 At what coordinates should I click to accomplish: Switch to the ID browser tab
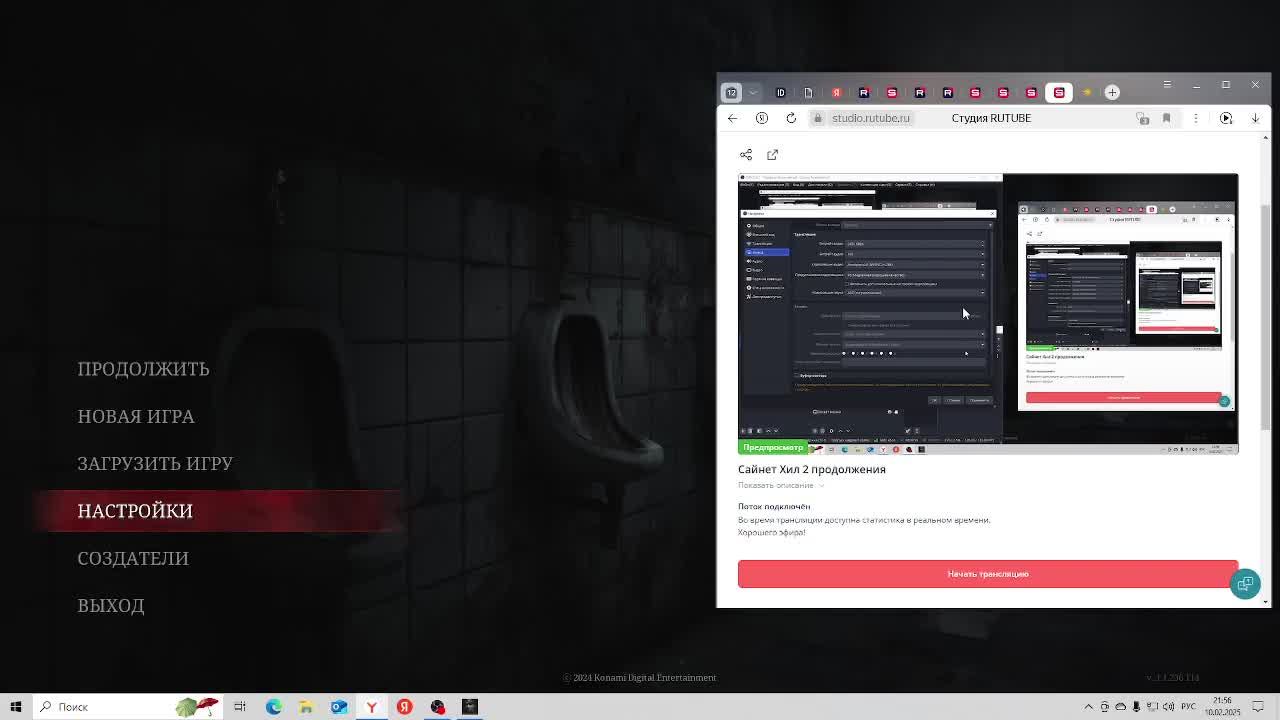[781, 93]
